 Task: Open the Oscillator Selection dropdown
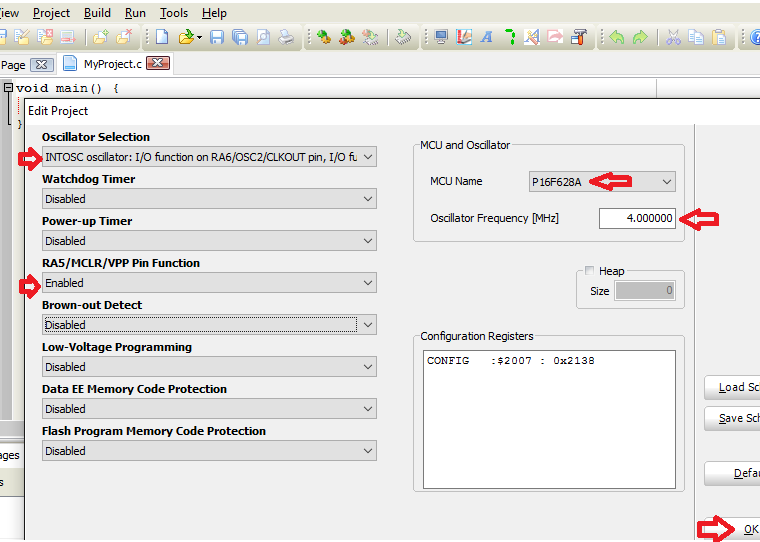coord(209,157)
